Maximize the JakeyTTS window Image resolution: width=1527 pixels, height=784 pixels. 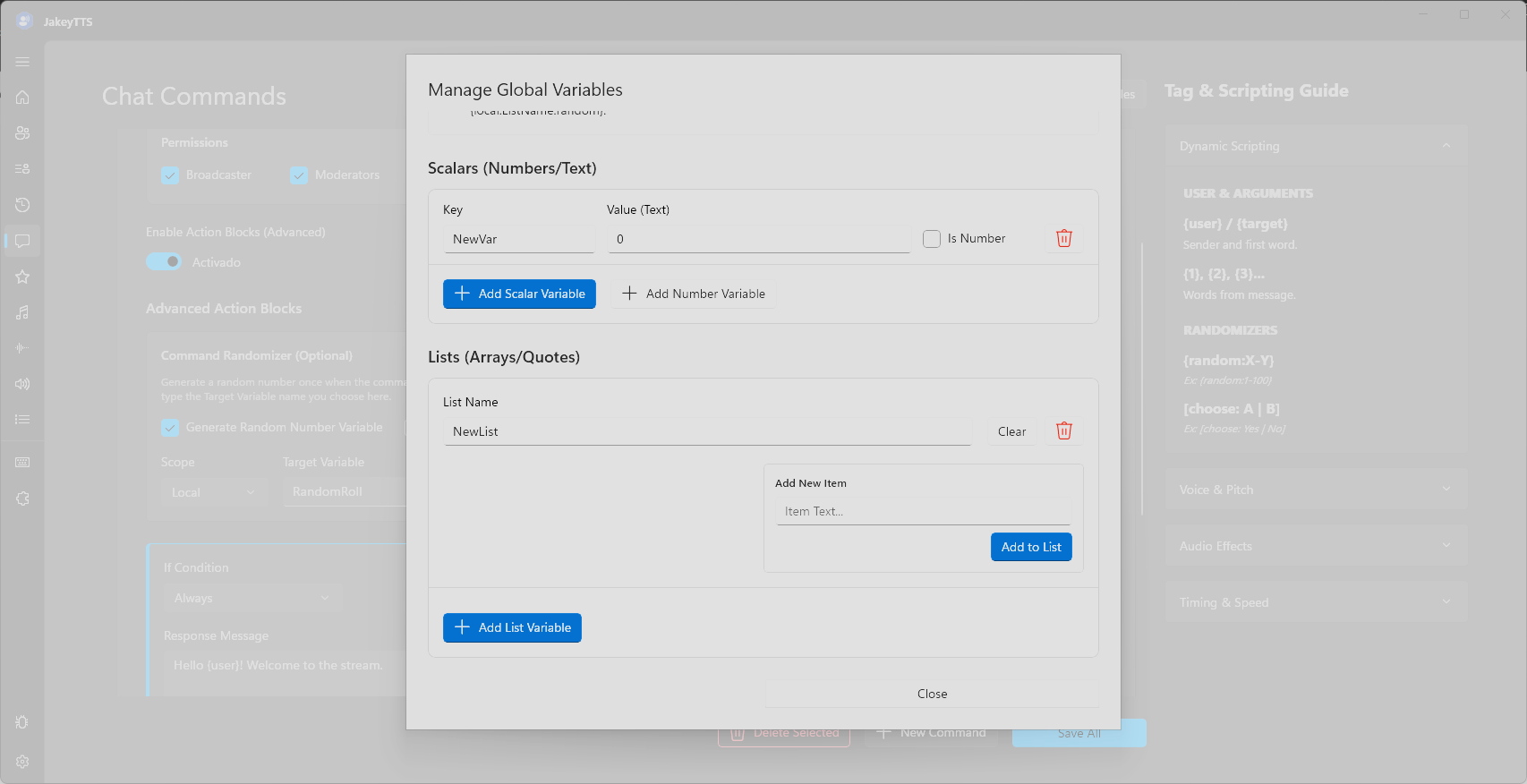(x=1464, y=14)
